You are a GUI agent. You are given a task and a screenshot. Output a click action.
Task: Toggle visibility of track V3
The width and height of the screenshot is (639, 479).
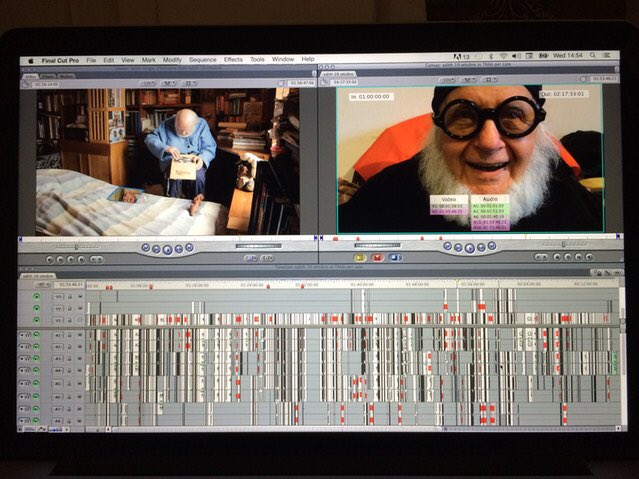(37, 297)
